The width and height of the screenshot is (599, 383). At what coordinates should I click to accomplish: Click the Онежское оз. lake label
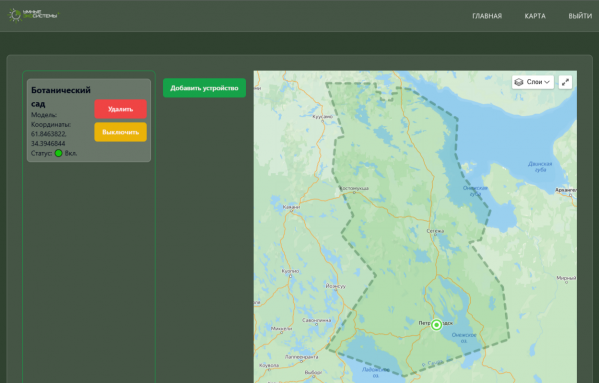coord(464,338)
